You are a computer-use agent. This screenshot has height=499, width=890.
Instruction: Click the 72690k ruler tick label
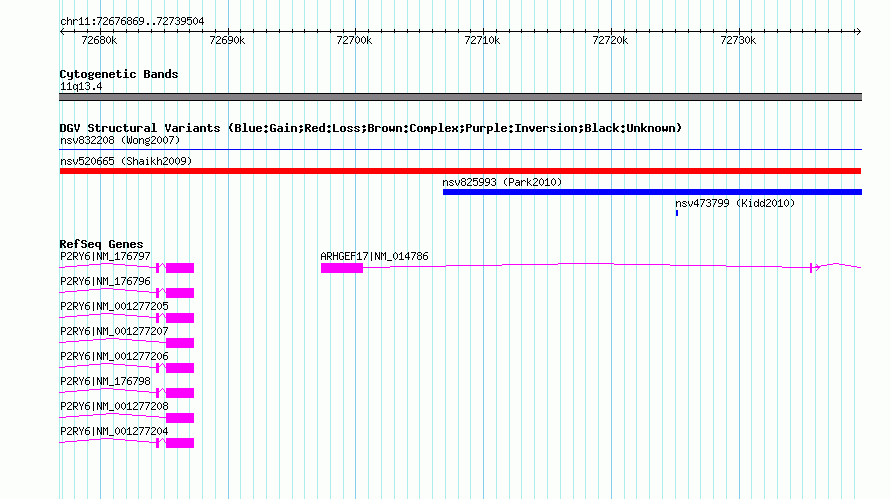click(x=227, y=40)
